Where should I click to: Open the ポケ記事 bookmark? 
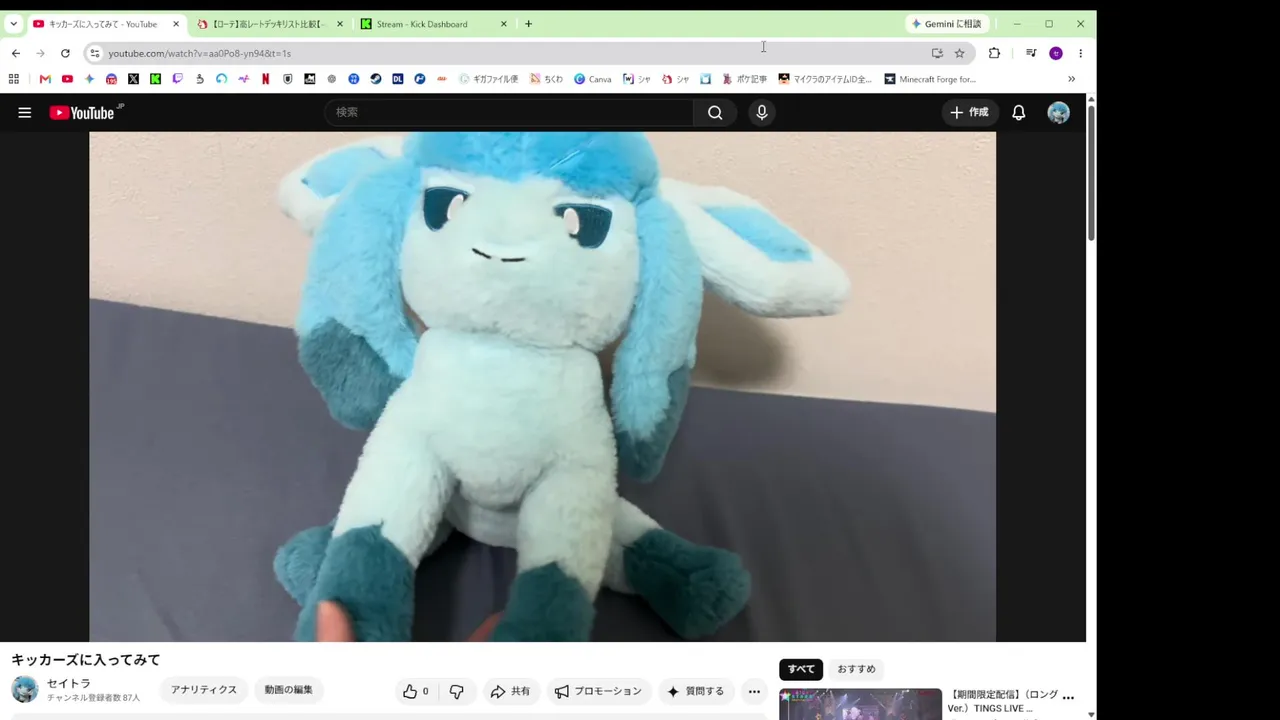click(x=744, y=79)
